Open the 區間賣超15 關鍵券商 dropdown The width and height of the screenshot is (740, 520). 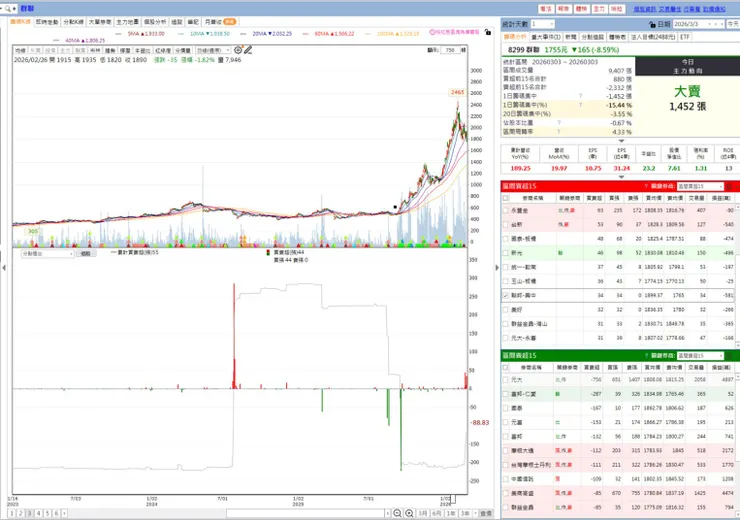700,355
